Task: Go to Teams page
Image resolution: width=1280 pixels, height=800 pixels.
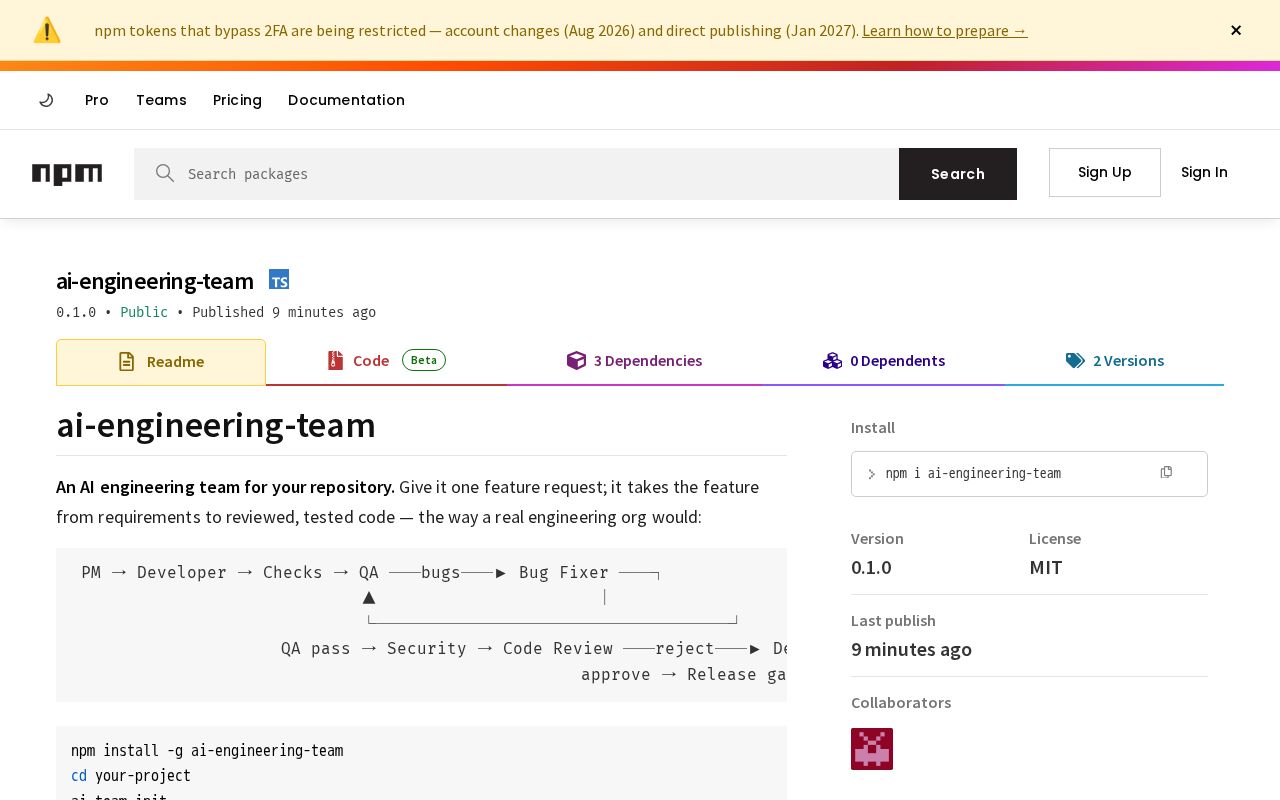Action: (x=161, y=100)
